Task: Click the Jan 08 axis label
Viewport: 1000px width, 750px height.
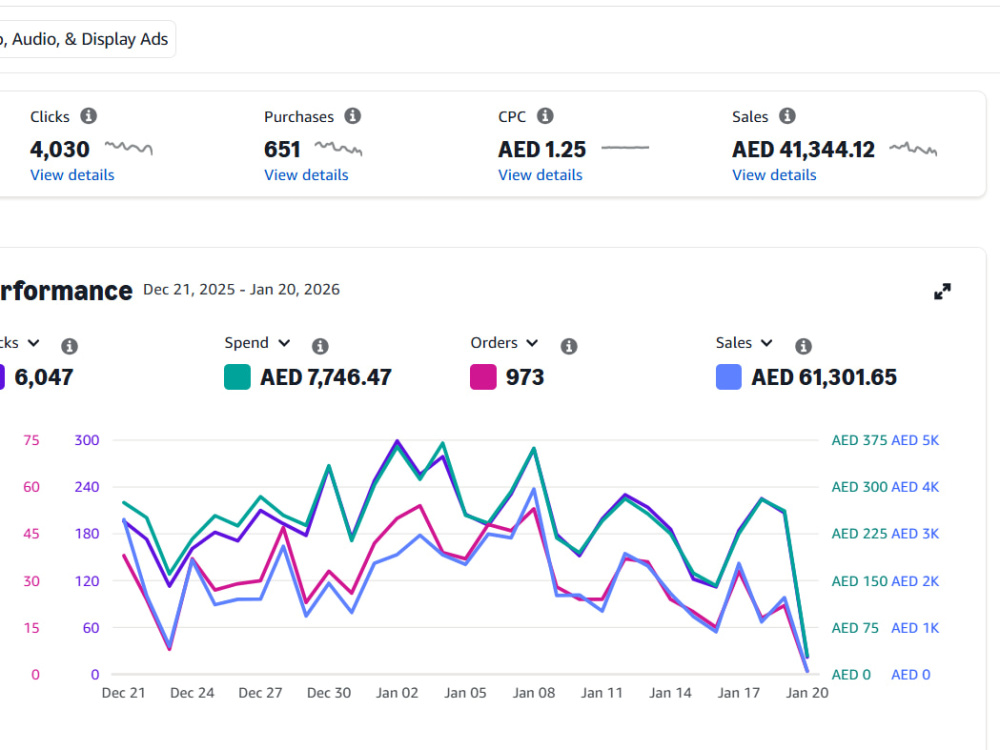Action: point(534,693)
